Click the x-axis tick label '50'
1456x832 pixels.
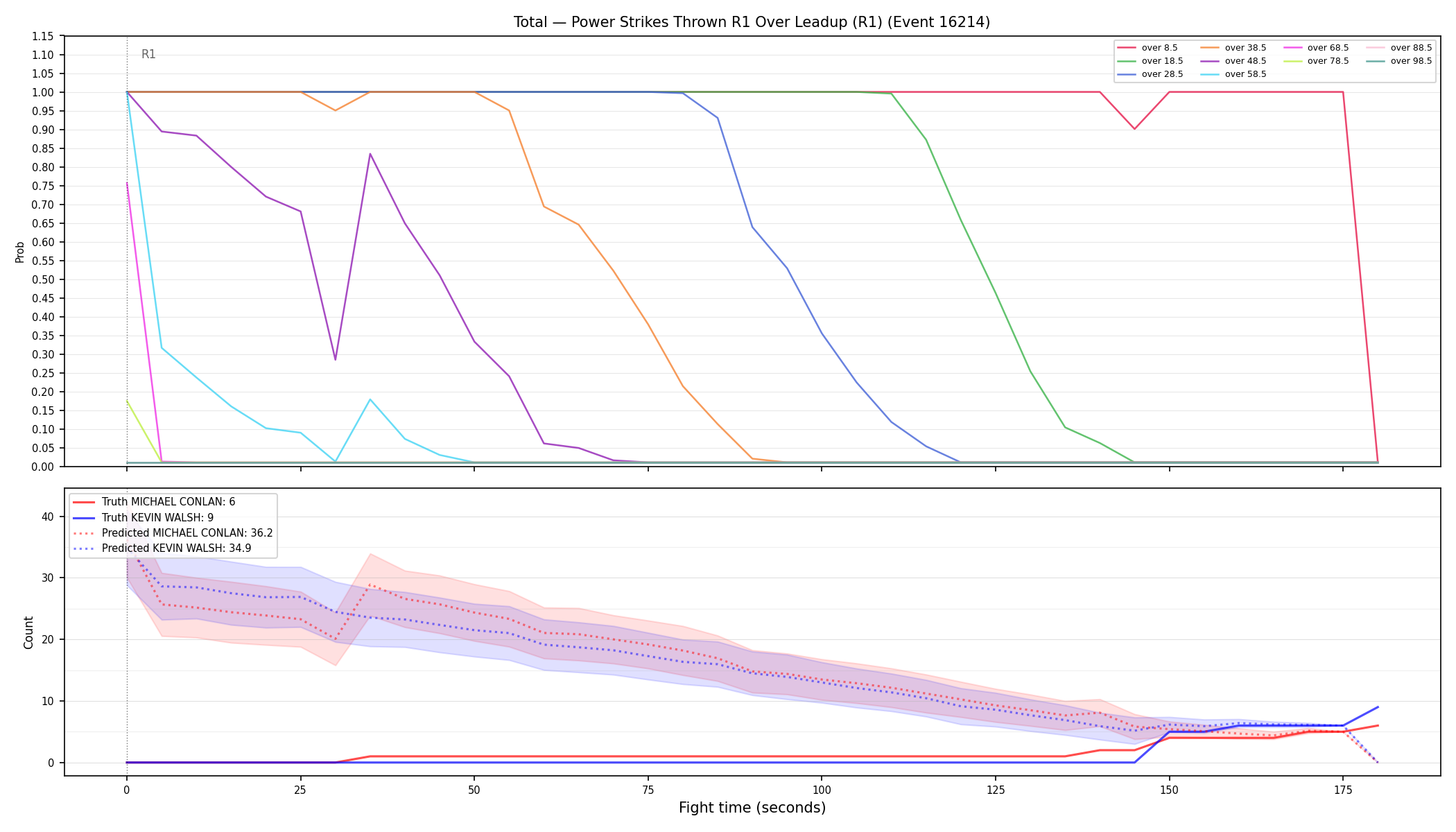(474, 789)
